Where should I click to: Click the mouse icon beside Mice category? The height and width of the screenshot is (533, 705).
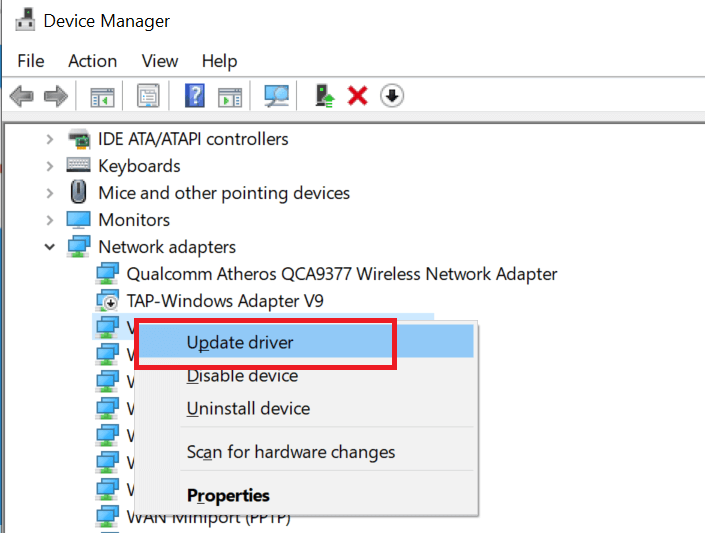pos(79,192)
